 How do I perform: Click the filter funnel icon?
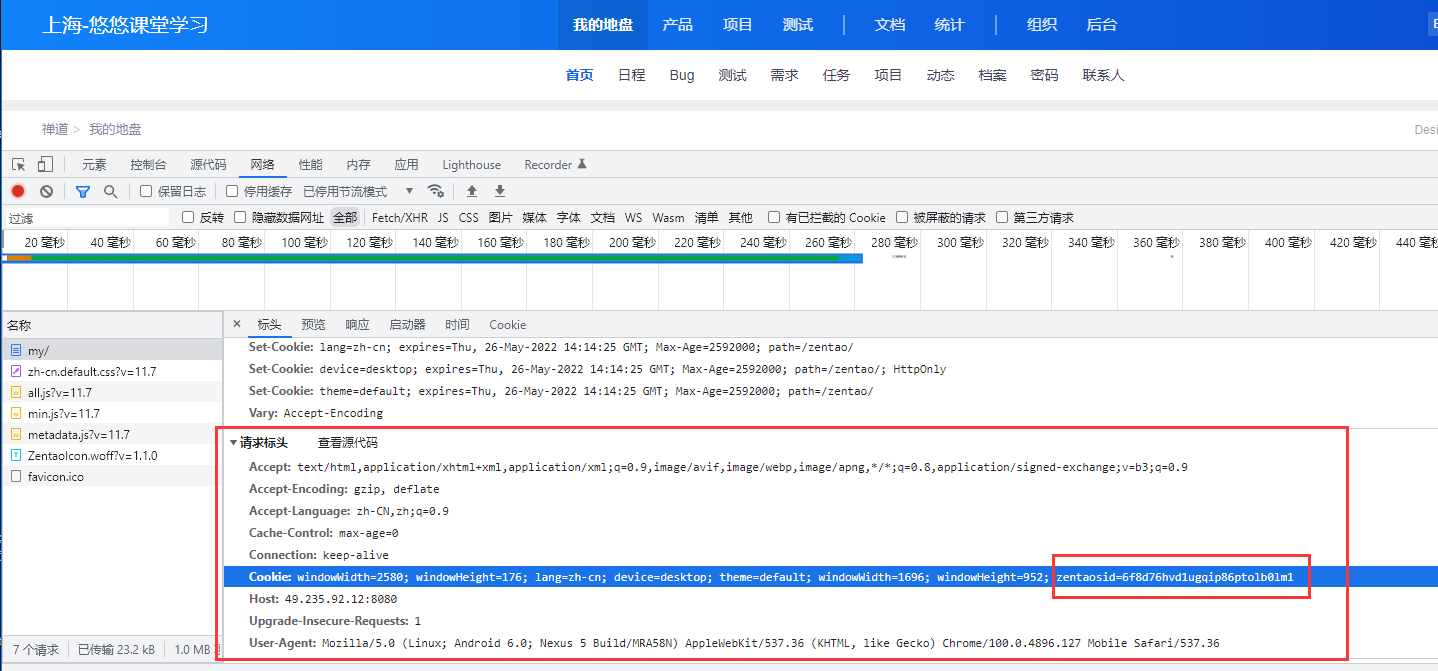coord(83,192)
